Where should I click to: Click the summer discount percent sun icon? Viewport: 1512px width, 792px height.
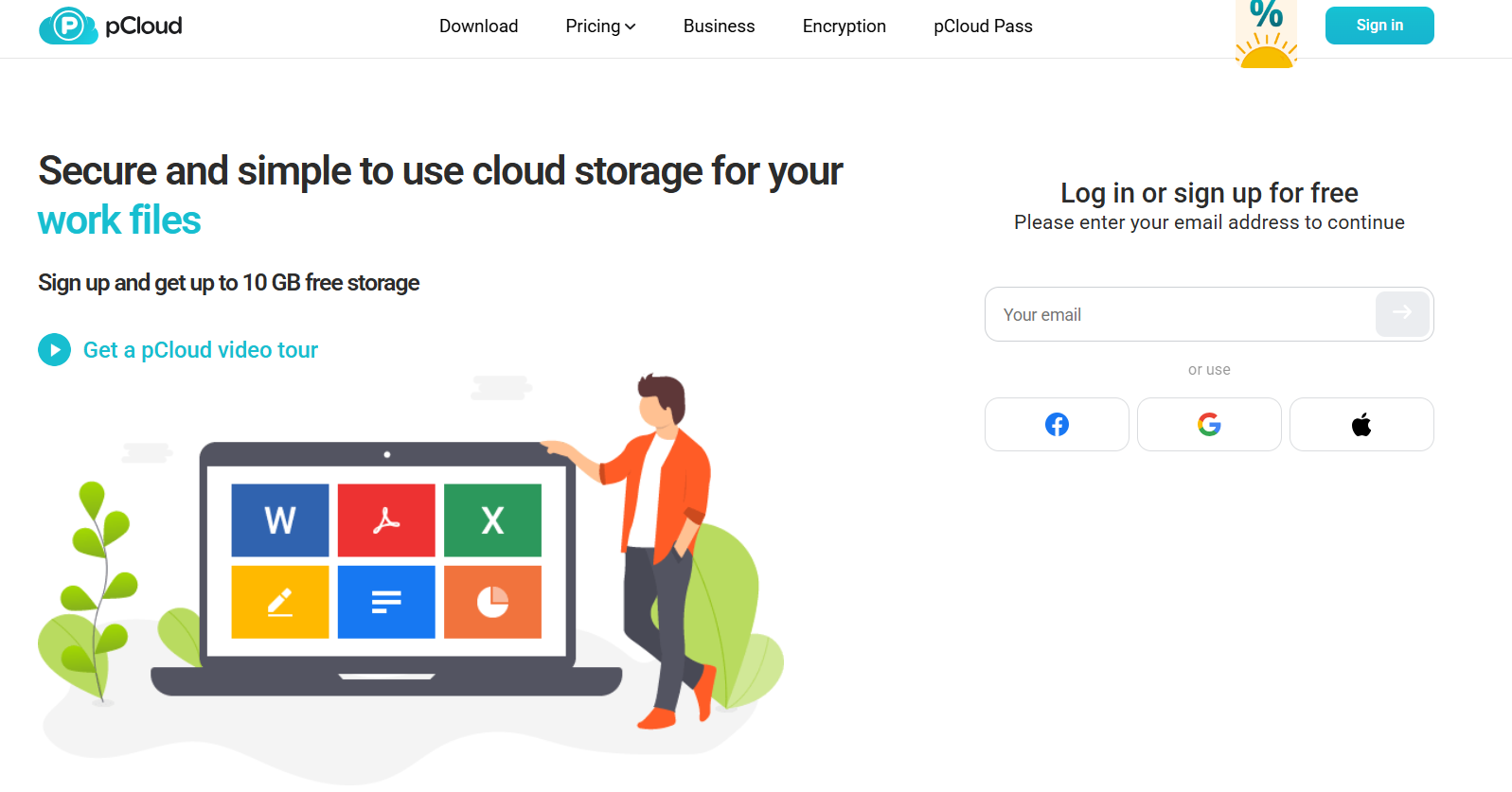(x=1266, y=34)
